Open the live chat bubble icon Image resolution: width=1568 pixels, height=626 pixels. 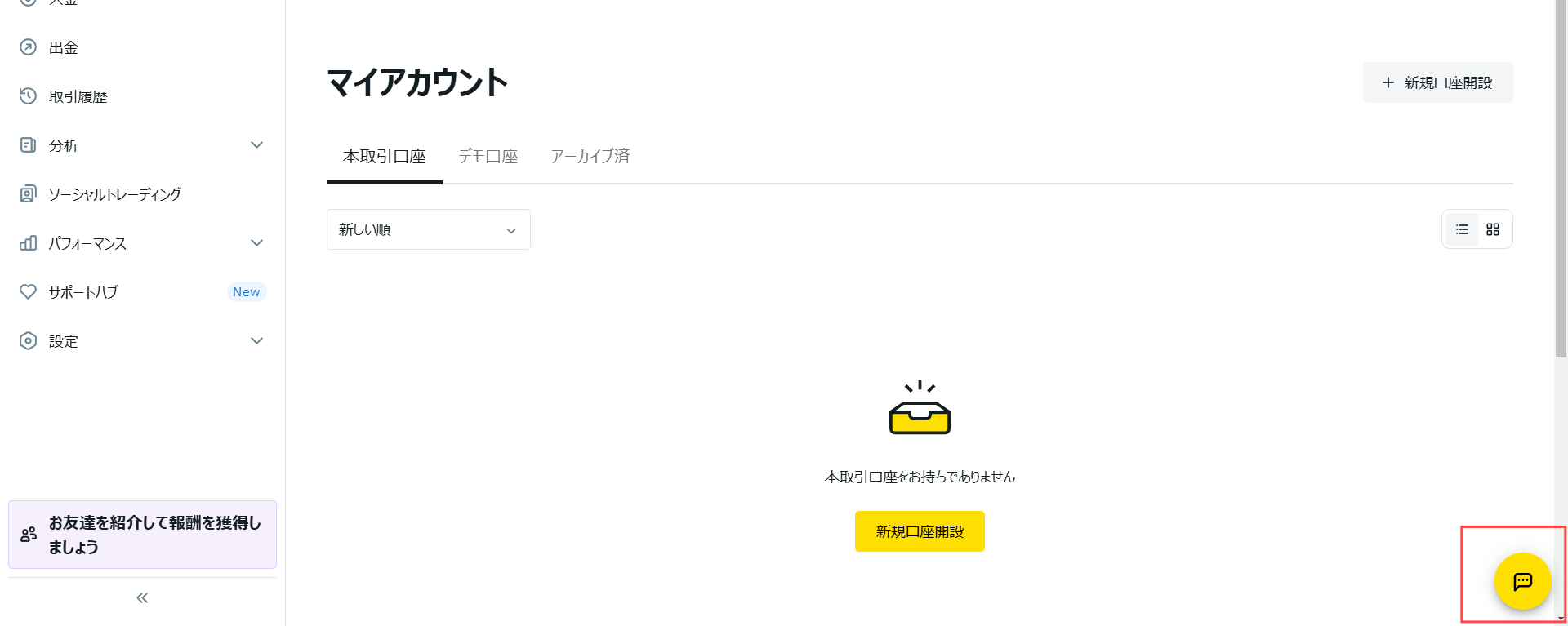(1522, 581)
